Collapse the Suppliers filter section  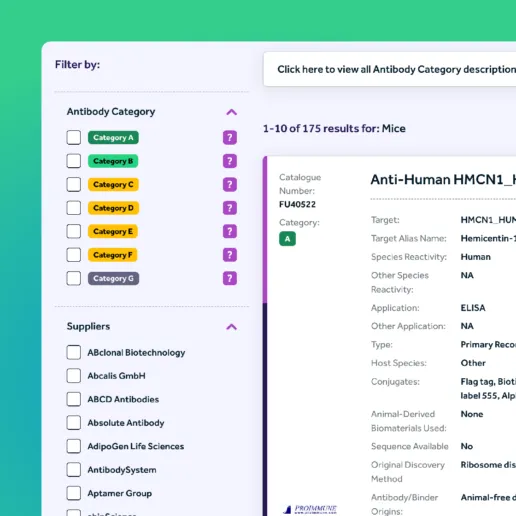click(x=232, y=327)
